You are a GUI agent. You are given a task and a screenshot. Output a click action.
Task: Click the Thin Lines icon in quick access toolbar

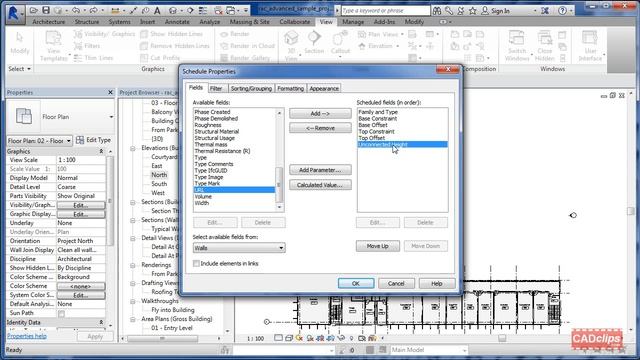pyautogui.click(x=202, y=10)
